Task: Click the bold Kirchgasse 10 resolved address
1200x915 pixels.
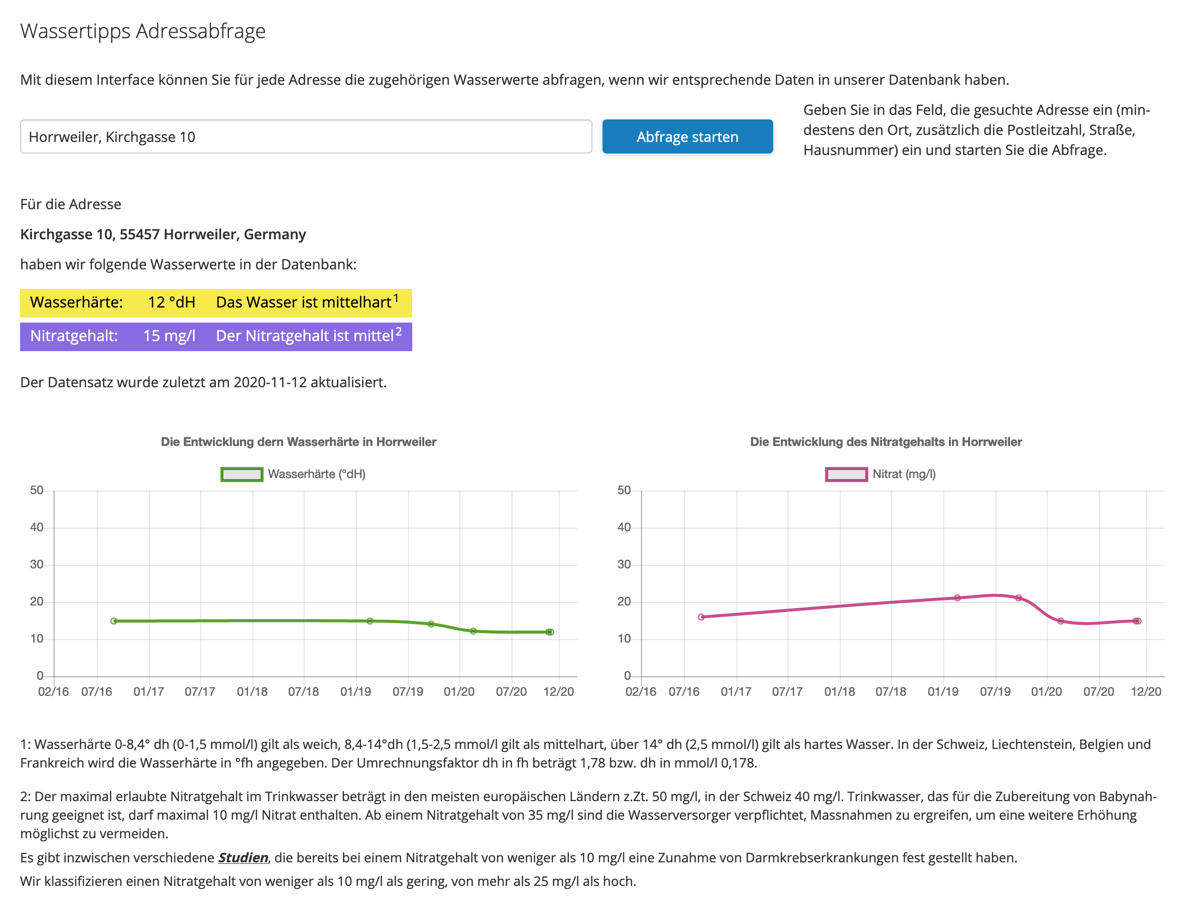Action: [x=163, y=234]
